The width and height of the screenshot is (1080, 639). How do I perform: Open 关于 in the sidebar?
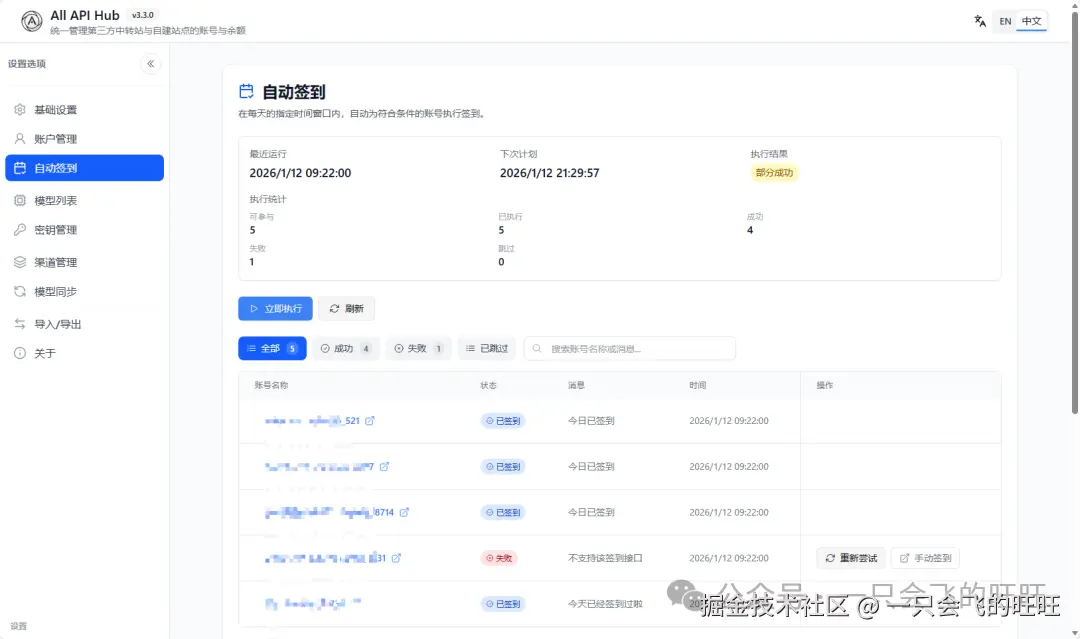pos(84,353)
